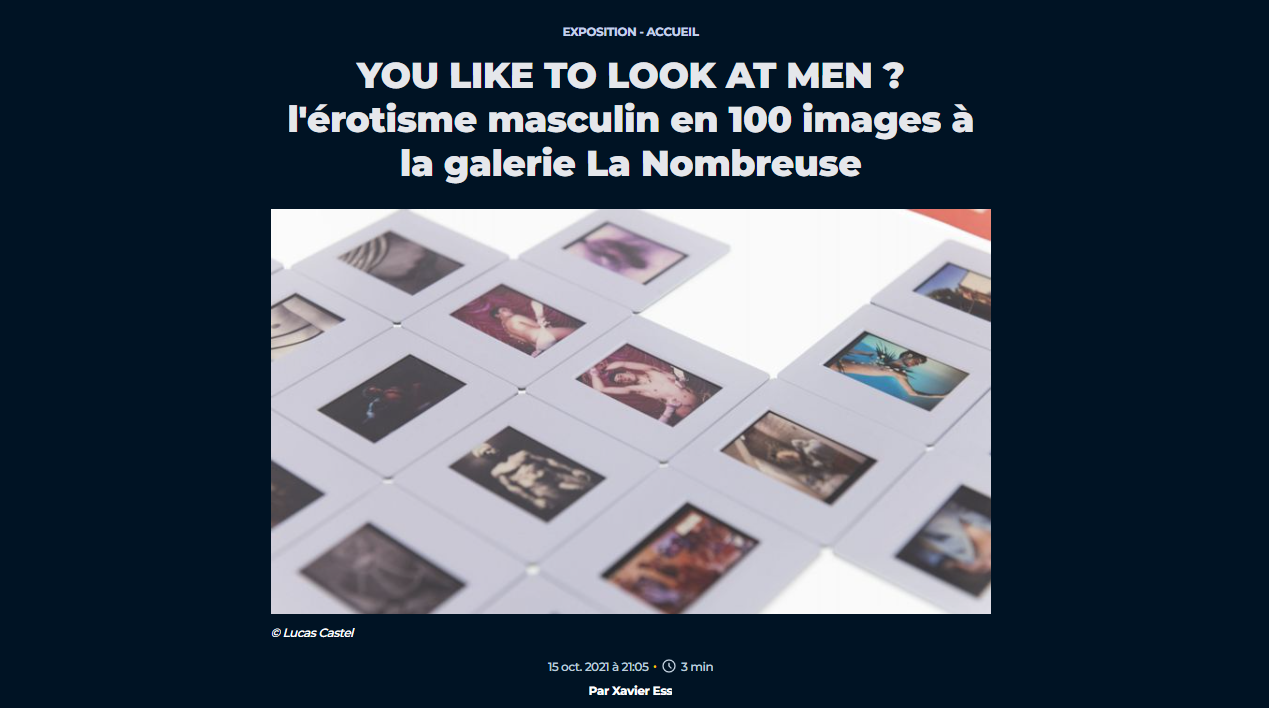Click the clock icon beside reading time
This screenshot has height=708, width=1269.
click(669, 667)
